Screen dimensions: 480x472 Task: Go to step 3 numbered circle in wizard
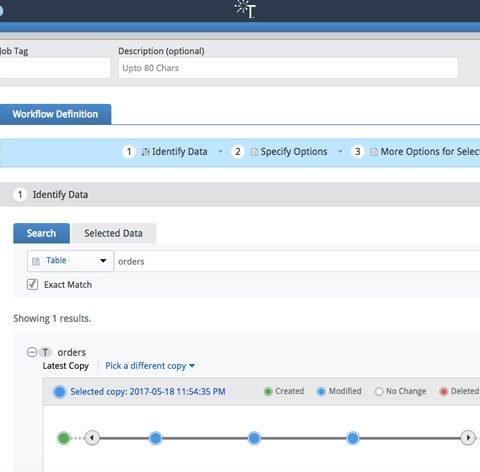point(357,152)
